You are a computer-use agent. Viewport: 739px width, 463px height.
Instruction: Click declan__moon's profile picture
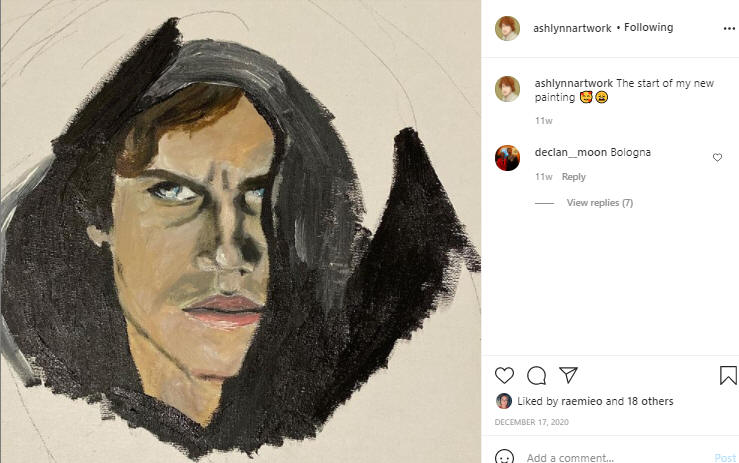(507, 157)
